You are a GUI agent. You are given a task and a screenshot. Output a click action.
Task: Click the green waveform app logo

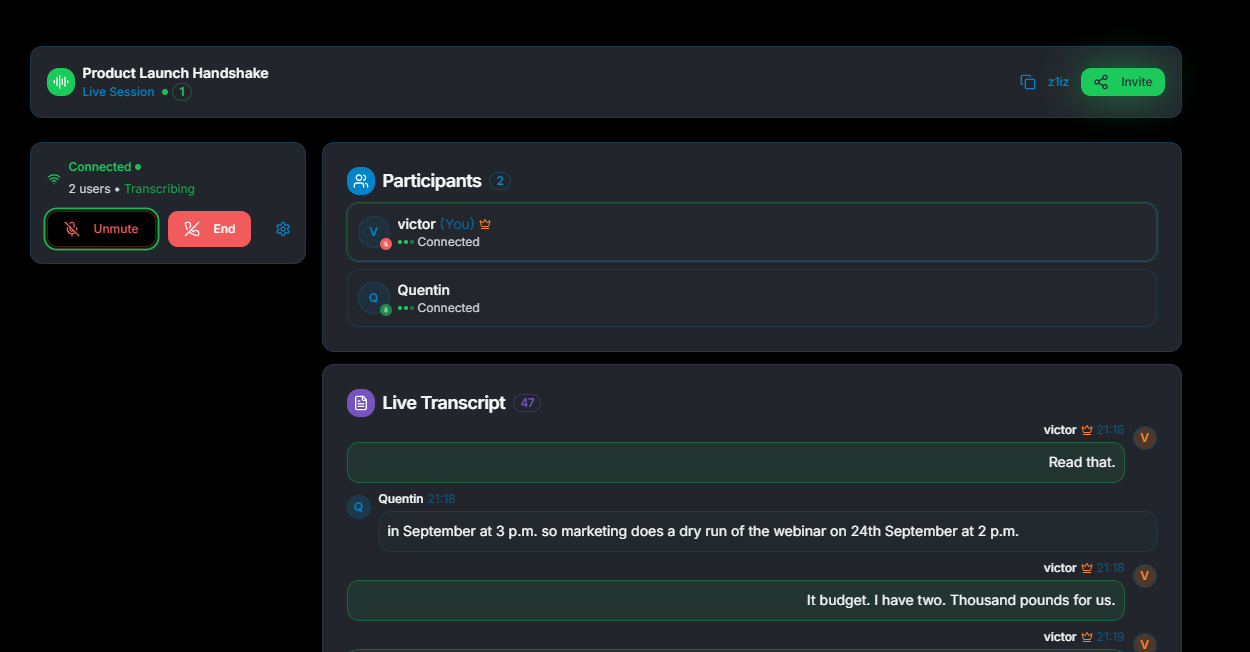(x=61, y=82)
